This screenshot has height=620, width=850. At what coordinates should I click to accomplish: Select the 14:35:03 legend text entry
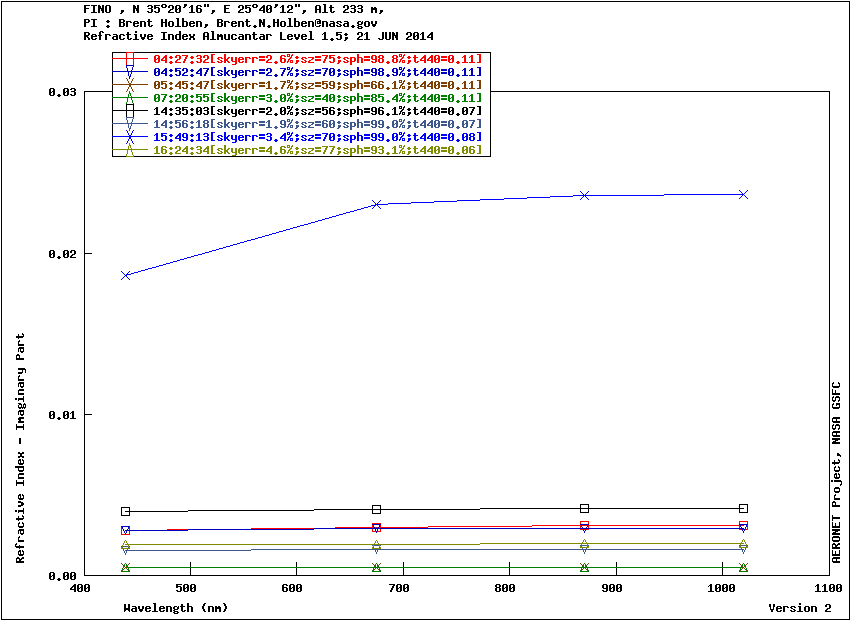(x=317, y=111)
